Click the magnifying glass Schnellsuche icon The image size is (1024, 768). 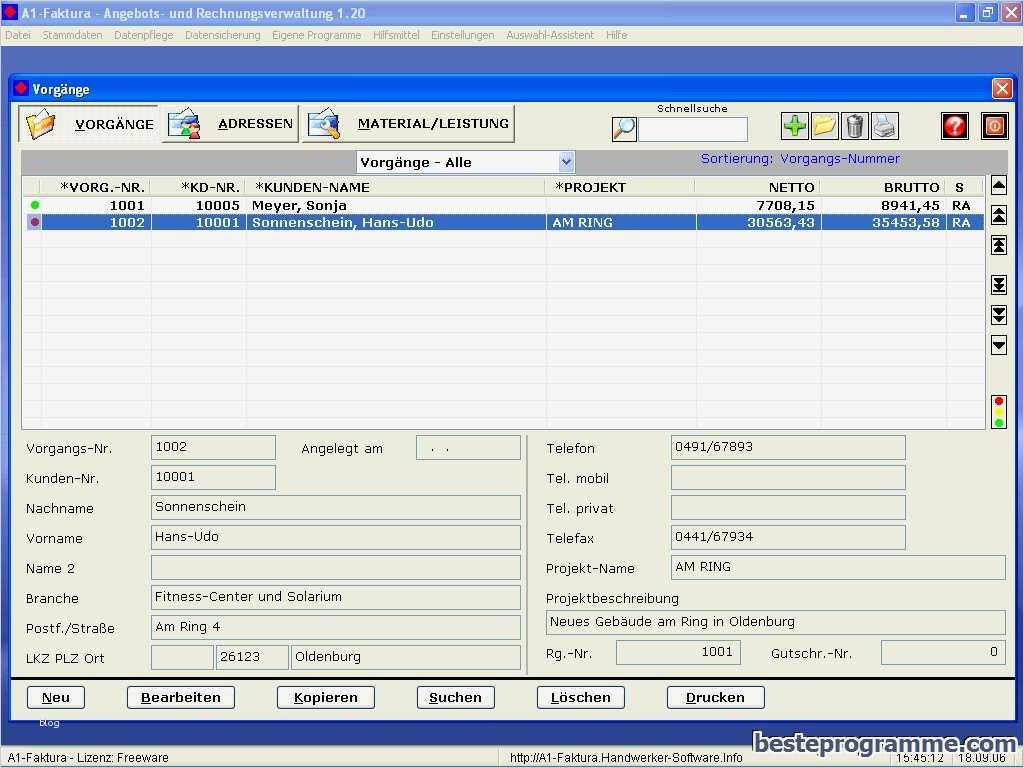click(624, 129)
